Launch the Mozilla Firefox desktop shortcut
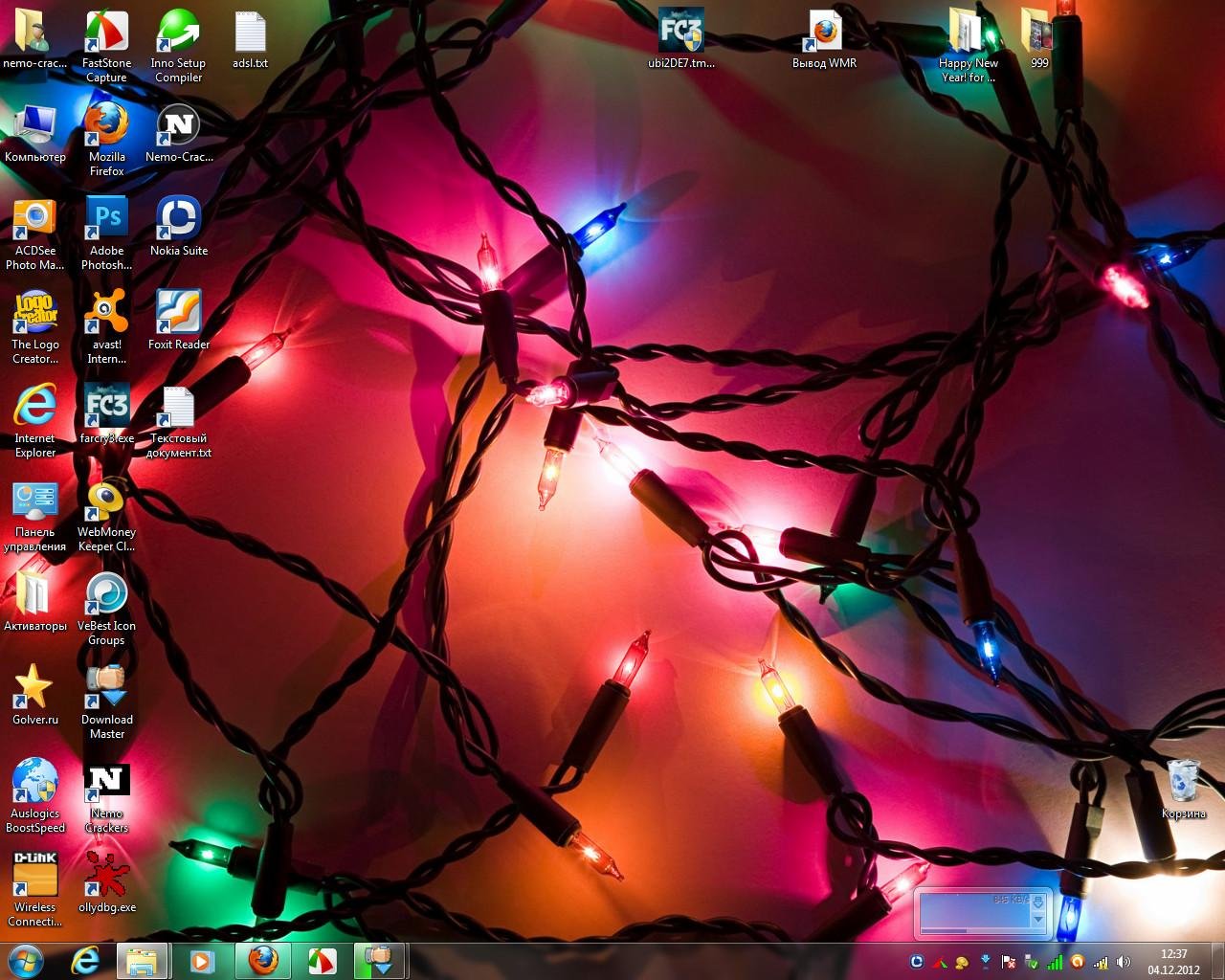 click(106, 141)
